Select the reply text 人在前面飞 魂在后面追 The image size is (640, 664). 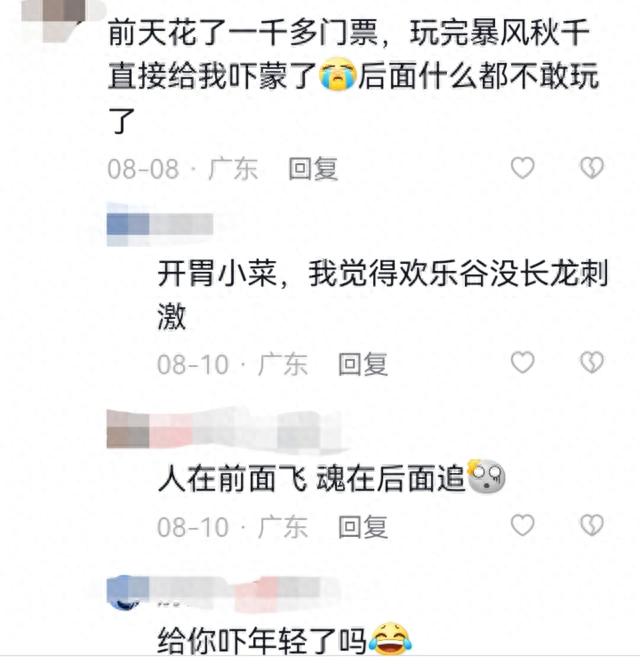311,479
